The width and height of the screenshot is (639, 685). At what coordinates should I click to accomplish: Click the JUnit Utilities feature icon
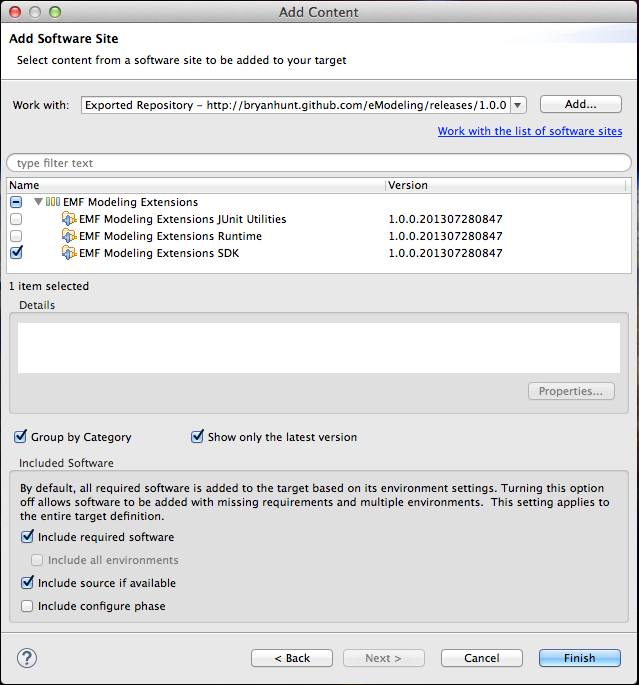coord(69,218)
